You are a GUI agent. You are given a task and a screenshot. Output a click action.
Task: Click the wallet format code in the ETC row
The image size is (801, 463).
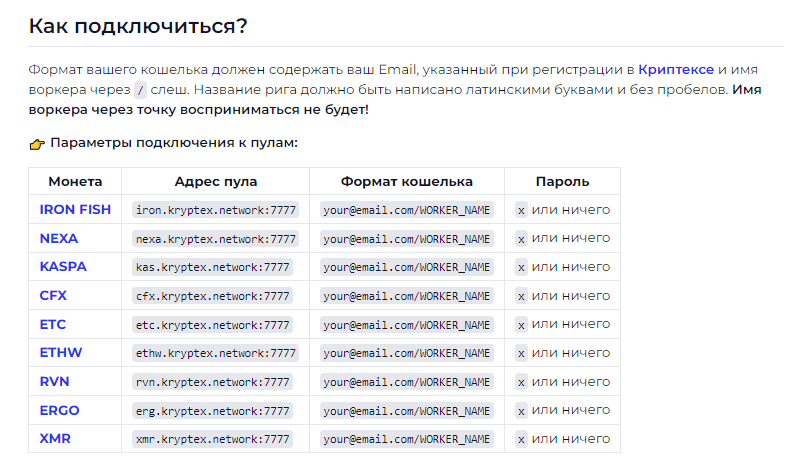(x=407, y=325)
